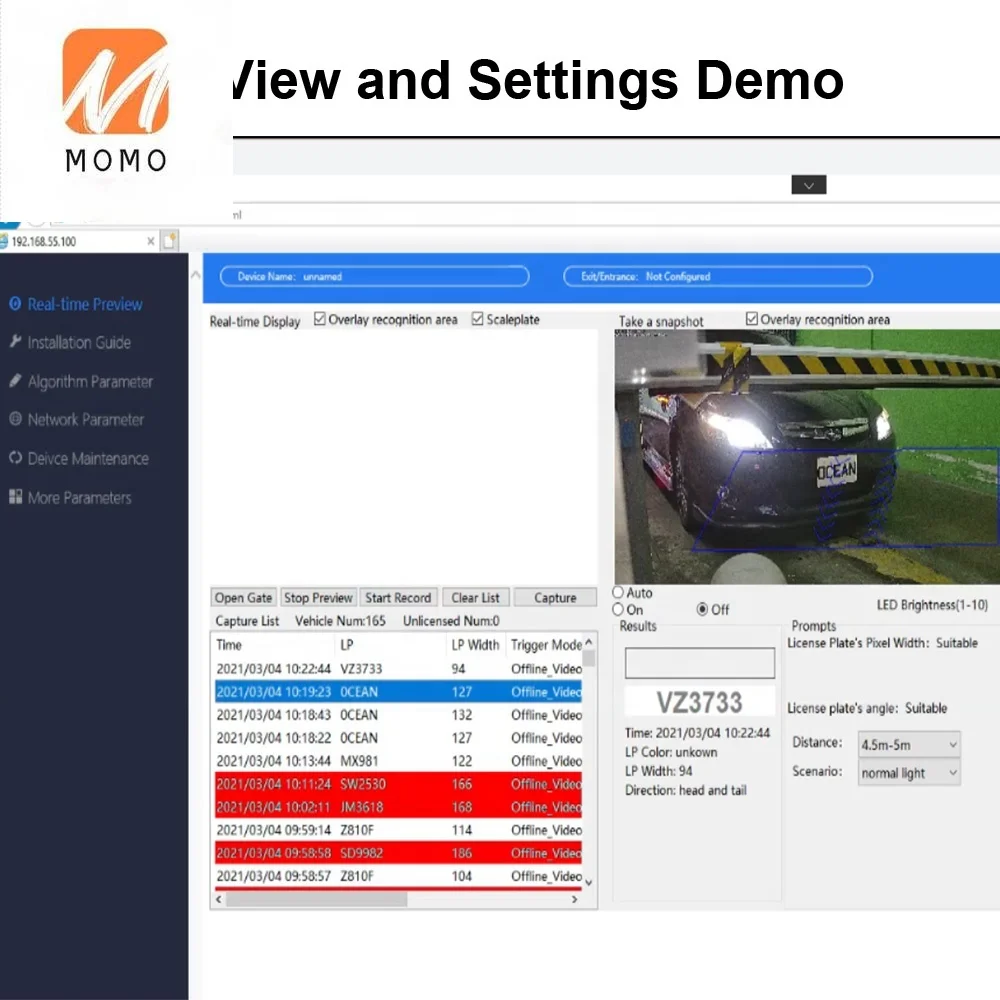
Task: Click the dark dropdown chevron at top
Action: click(809, 185)
